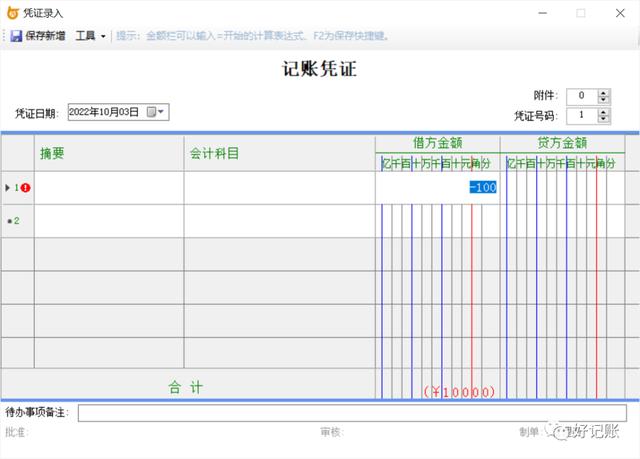This screenshot has height=459, width=640.
Task: Click the 借方金额 cell in row 2
Action: pyautogui.click(x=438, y=221)
